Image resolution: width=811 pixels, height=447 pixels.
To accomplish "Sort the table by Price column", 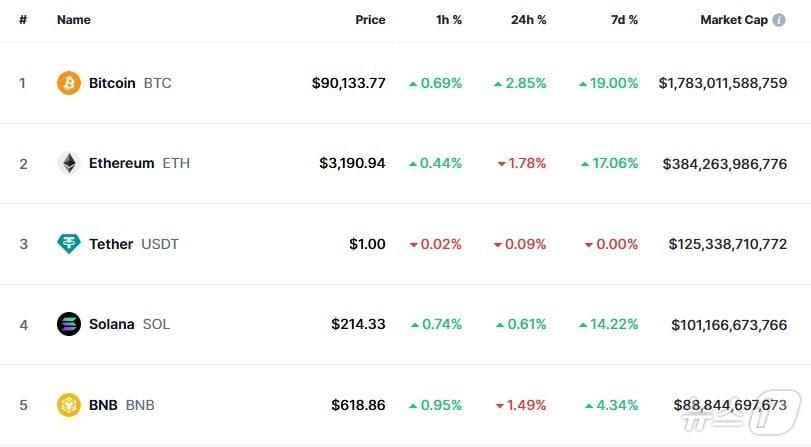I will 370,20.
